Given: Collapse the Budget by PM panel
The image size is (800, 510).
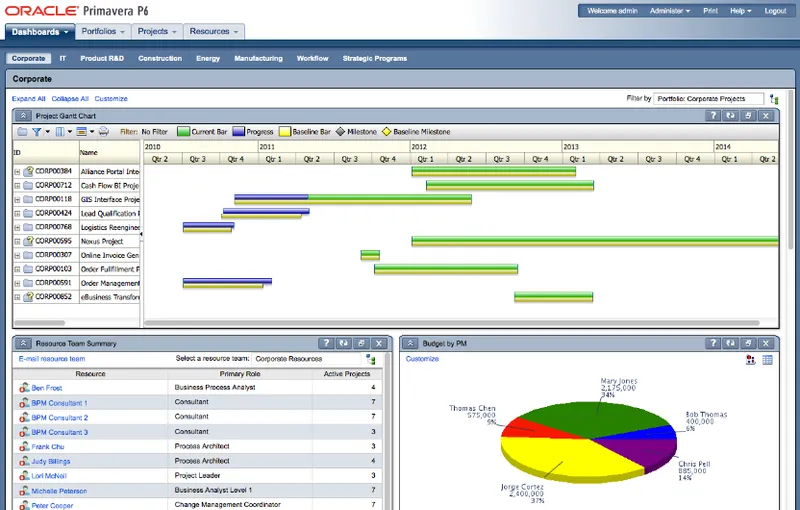Looking at the screenshot, I should pyautogui.click(x=410, y=343).
